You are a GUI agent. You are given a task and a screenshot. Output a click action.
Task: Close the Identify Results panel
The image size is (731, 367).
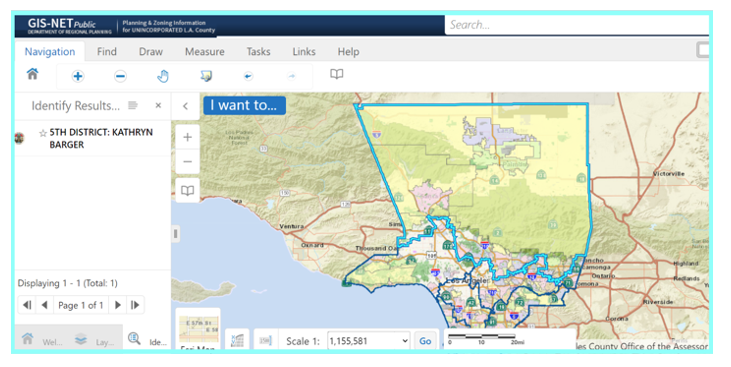tap(159, 105)
